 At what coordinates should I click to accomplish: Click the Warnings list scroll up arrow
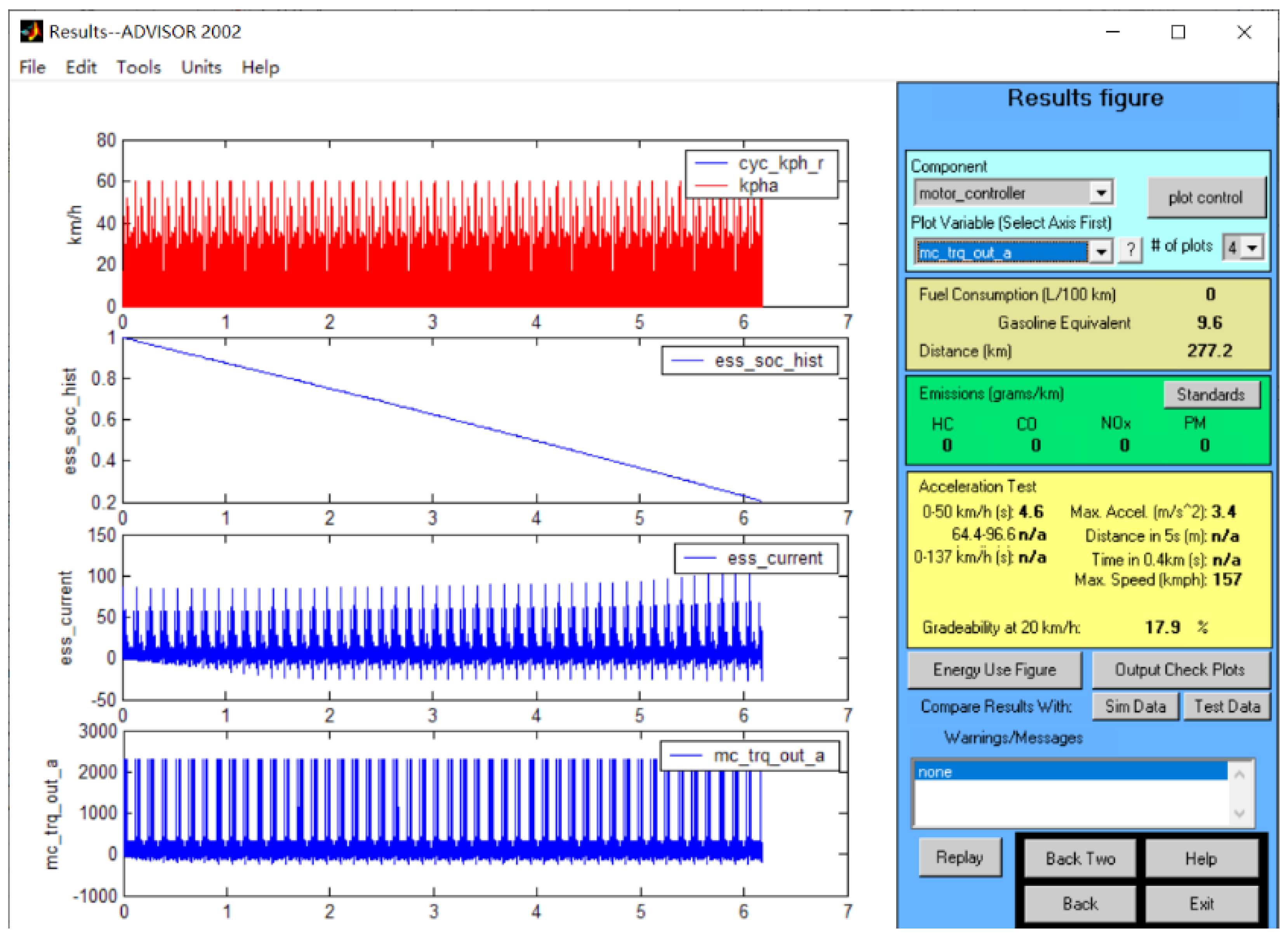point(1239,775)
